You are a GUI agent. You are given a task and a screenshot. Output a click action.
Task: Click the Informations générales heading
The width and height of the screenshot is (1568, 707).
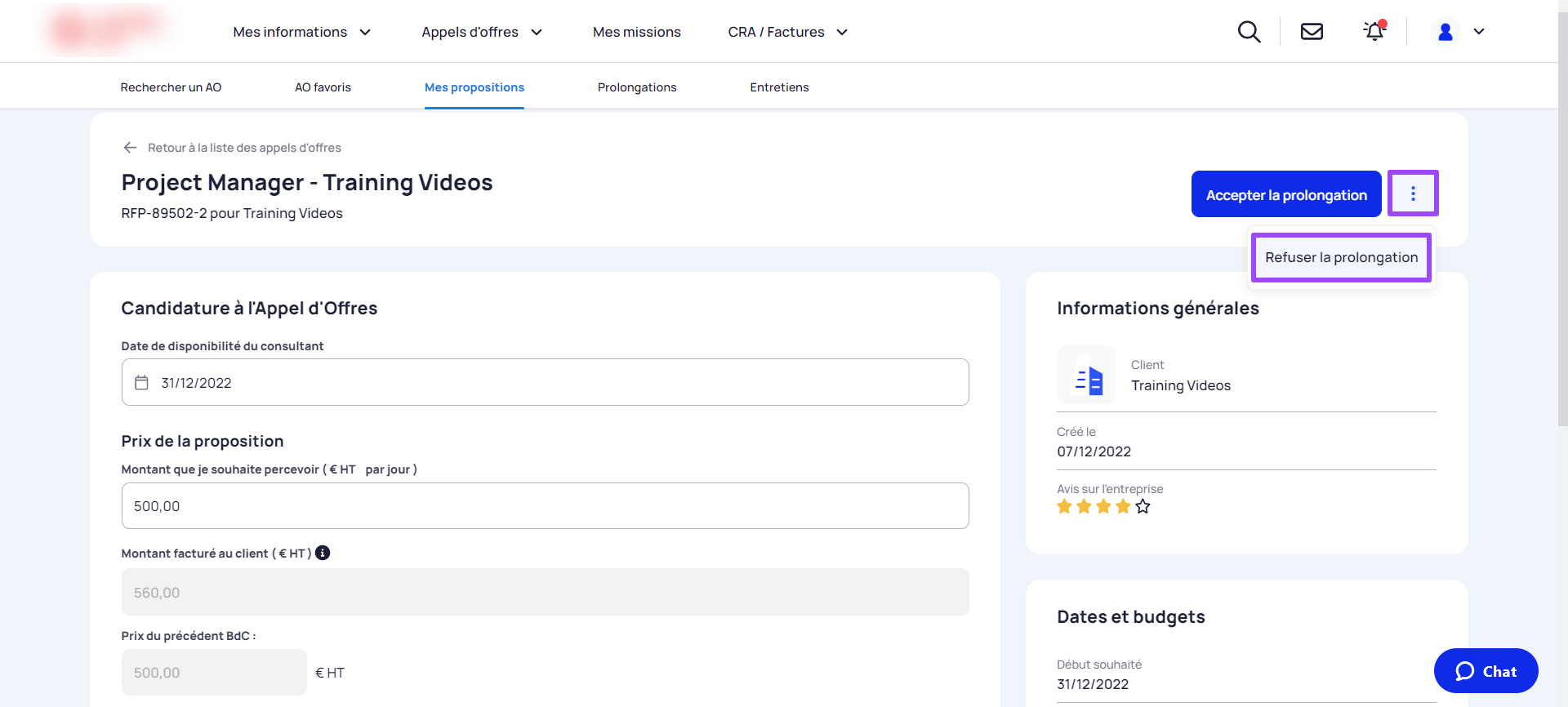pos(1158,308)
